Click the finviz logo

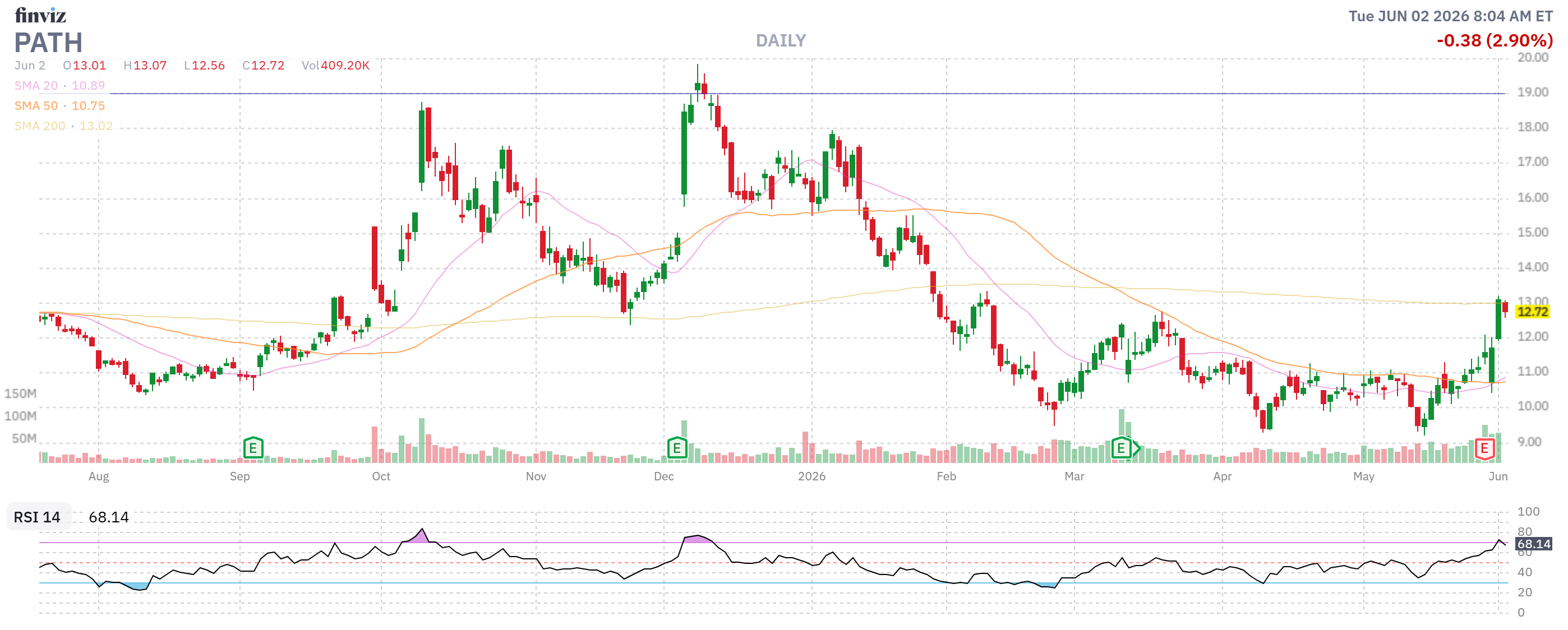pos(40,15)
